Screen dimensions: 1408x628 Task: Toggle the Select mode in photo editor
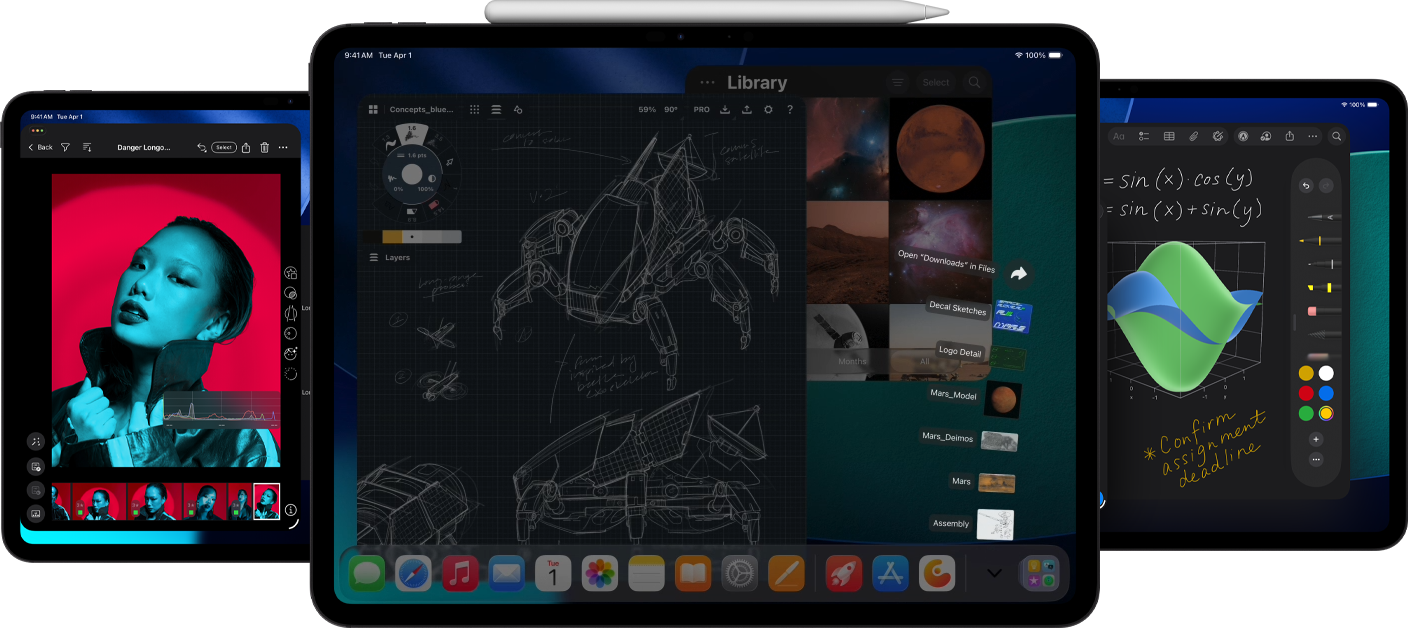(224, 147)
